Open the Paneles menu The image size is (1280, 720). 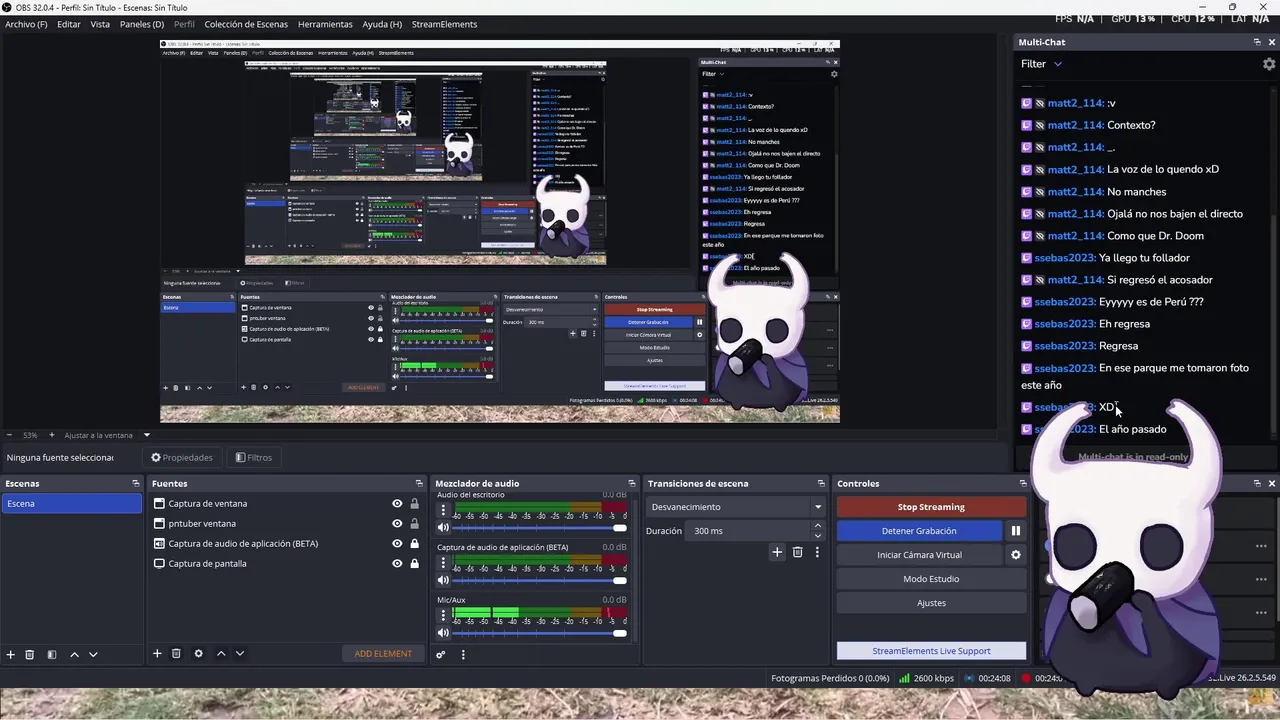(141, 24)
